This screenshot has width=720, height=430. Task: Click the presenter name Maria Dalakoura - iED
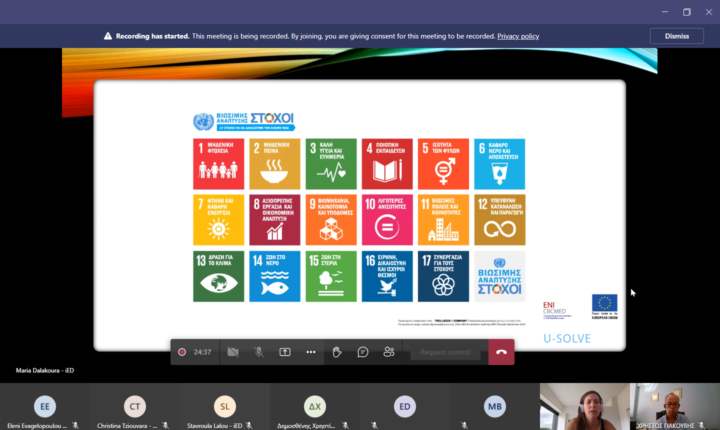[45, 370]
